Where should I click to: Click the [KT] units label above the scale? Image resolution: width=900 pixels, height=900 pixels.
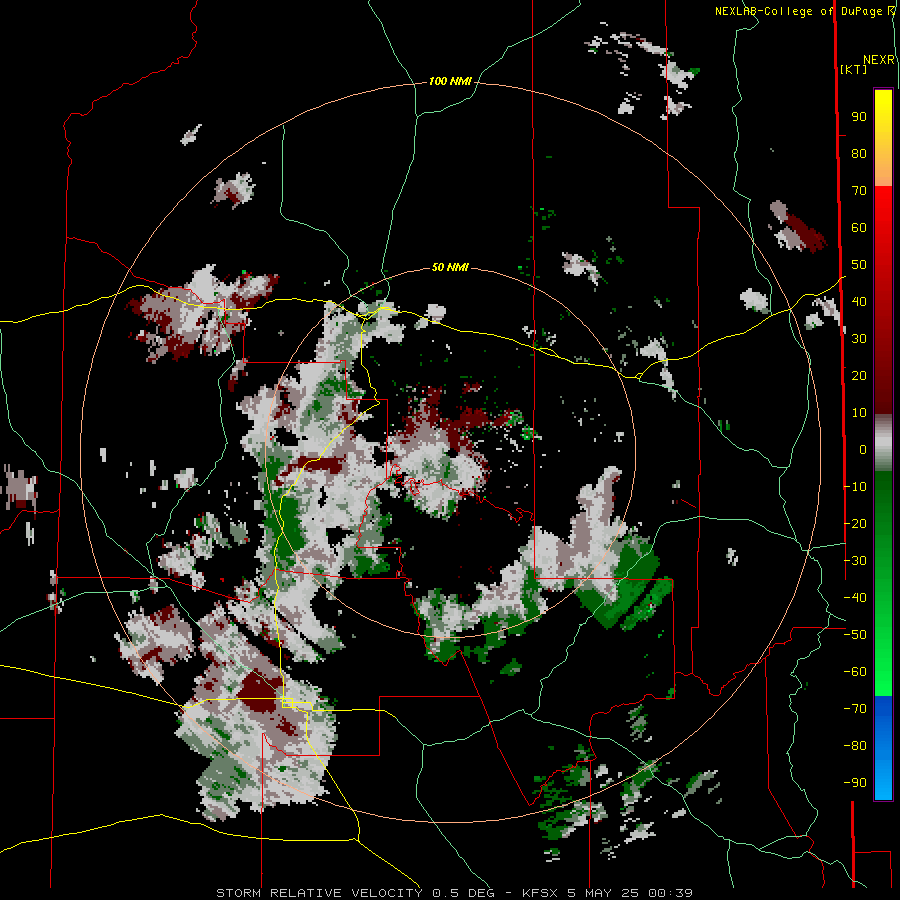tap(854, 69)
